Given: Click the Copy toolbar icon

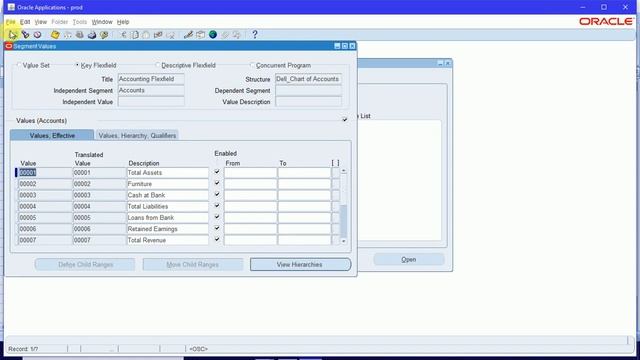Looking at the screenshot, I should point(135,35).
